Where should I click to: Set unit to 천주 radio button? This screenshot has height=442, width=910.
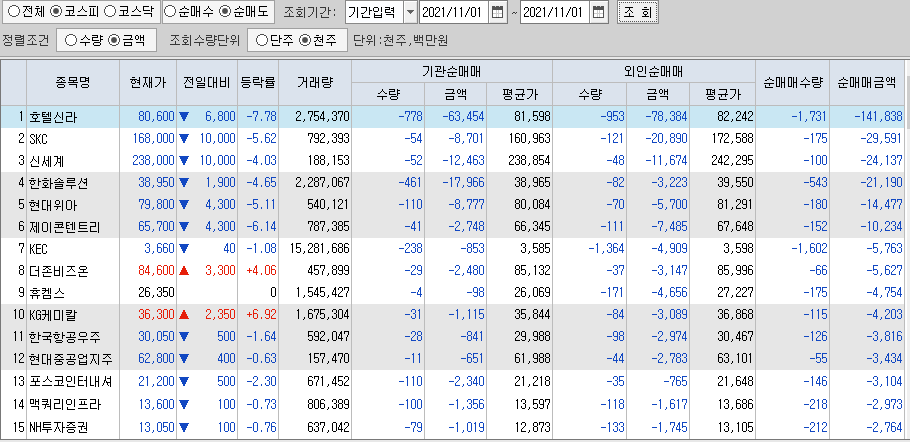tap(305, 40)
